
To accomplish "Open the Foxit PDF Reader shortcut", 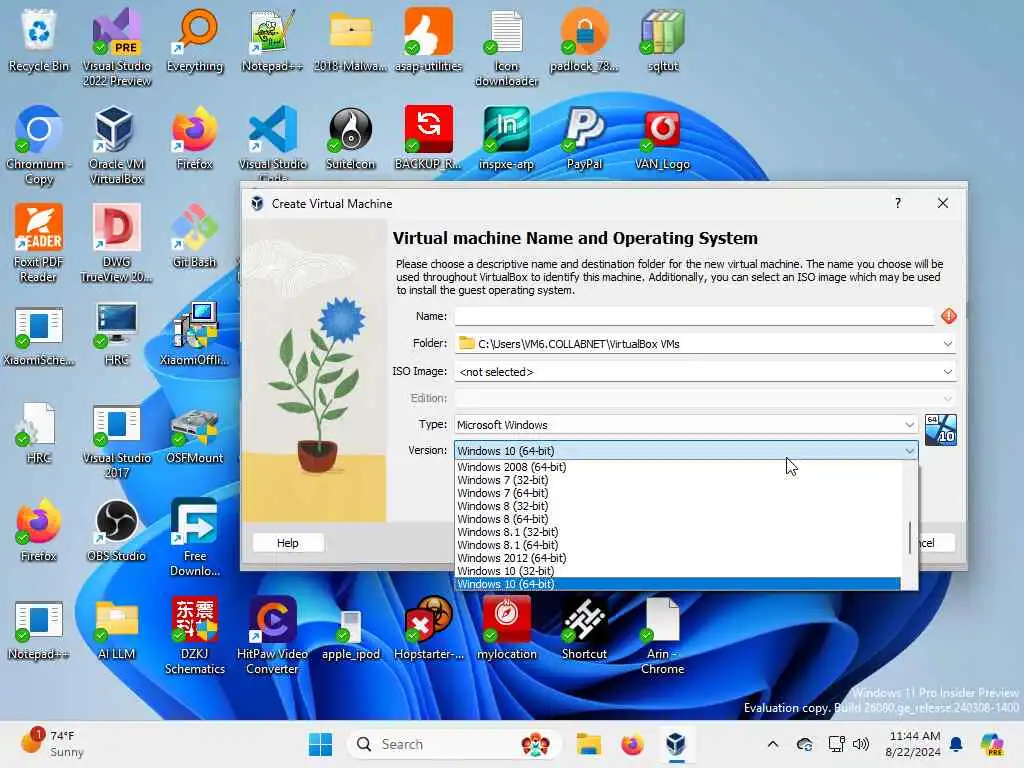I will (x=39, y=243).
